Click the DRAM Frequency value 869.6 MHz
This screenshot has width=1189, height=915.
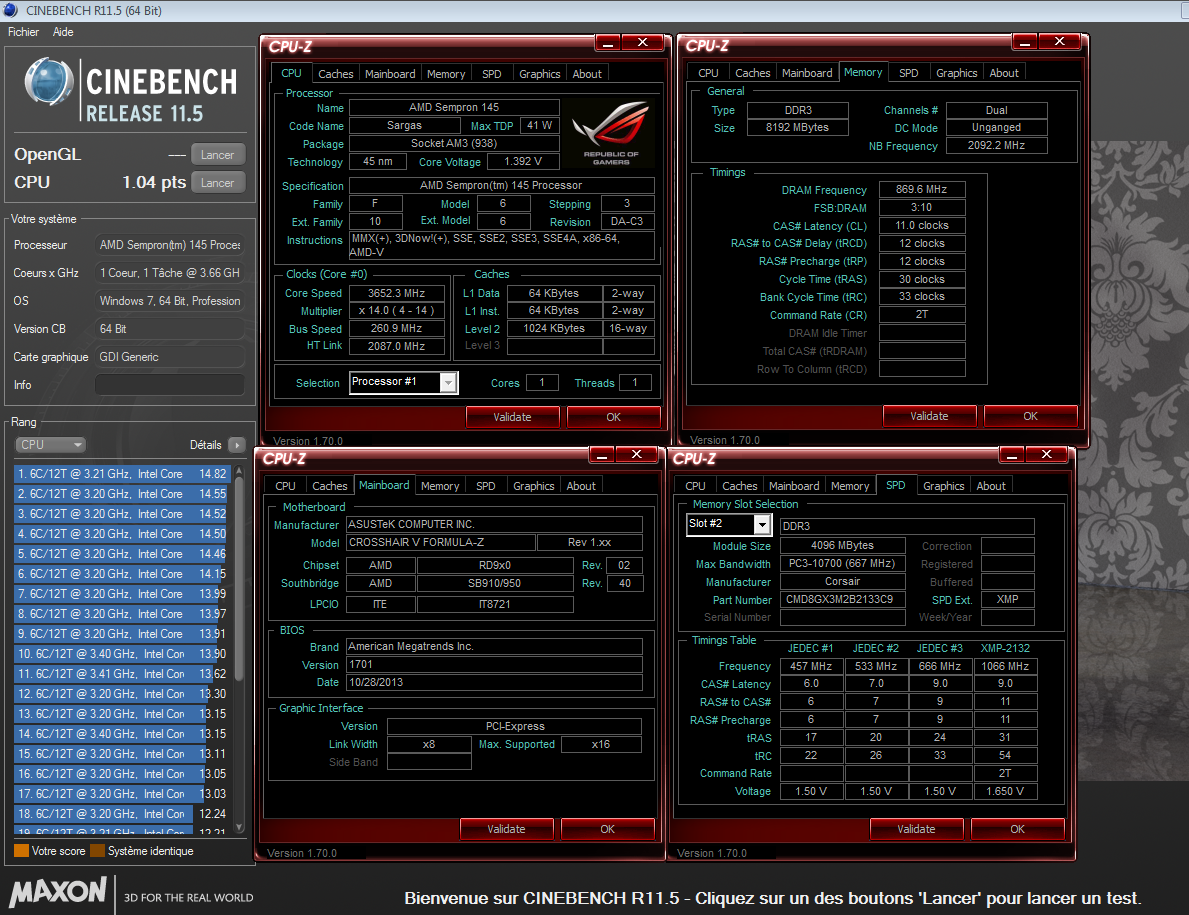point(921,190)
